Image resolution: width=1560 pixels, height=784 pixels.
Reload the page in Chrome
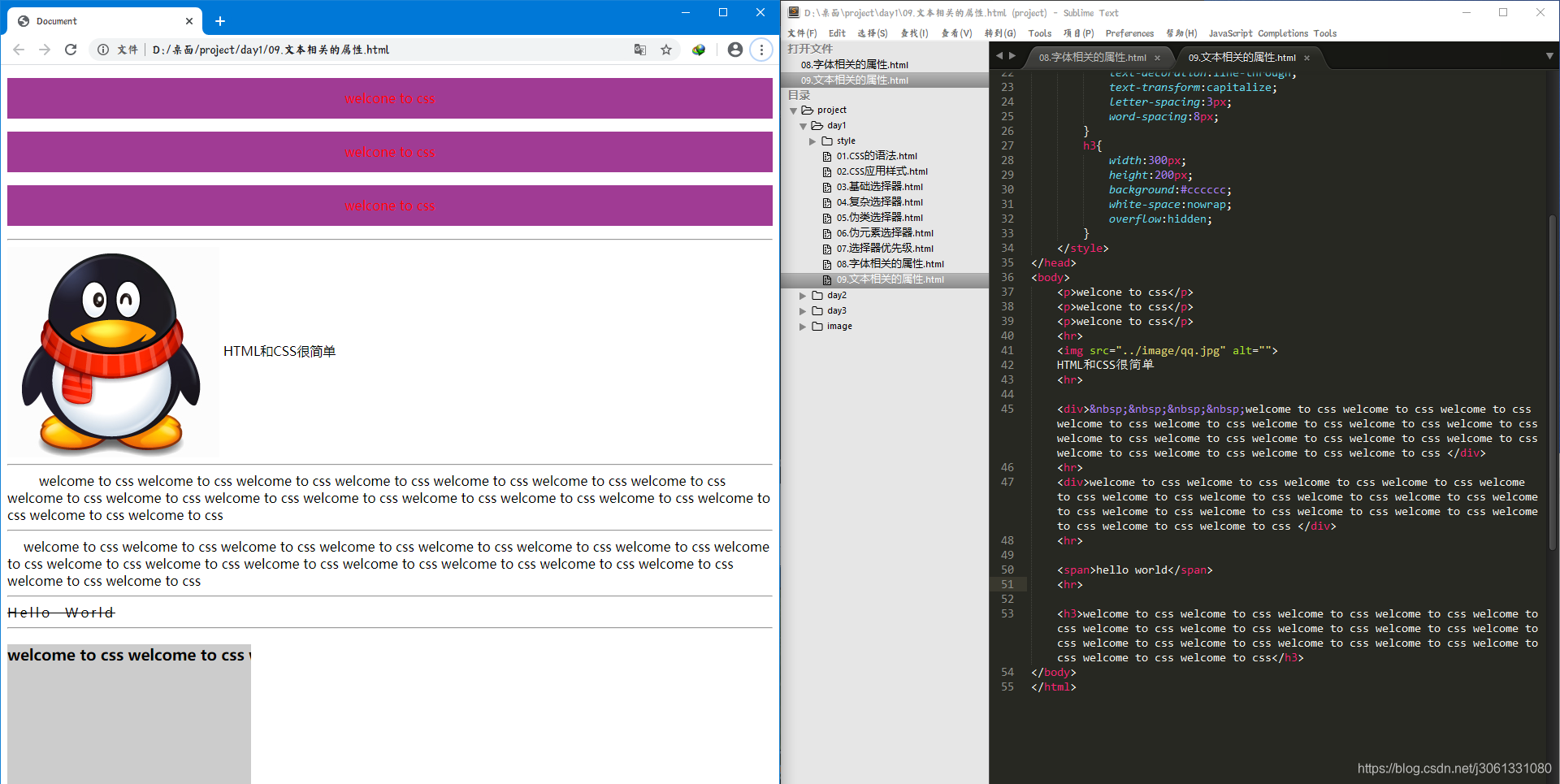[71, 50]
